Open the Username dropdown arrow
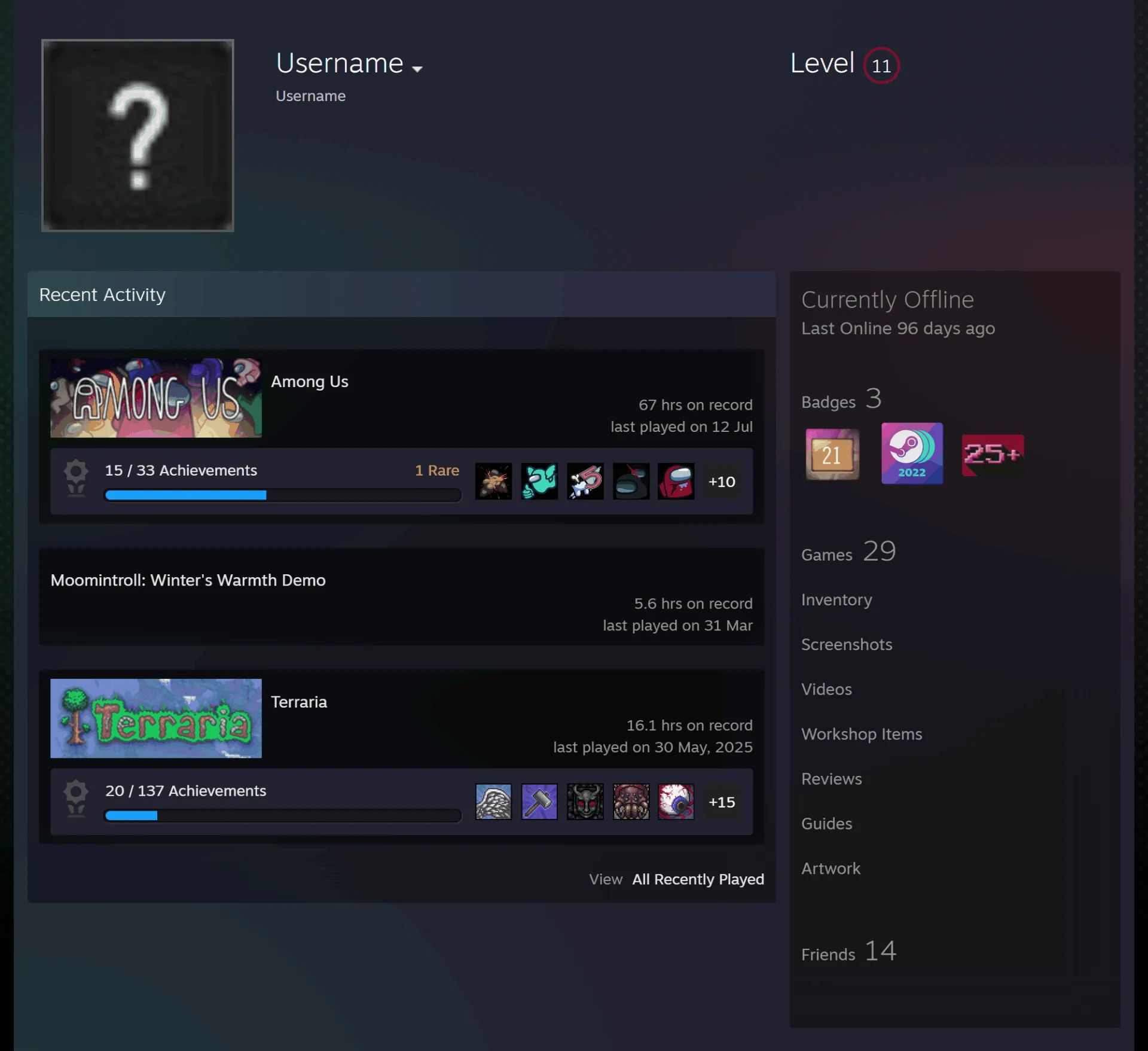The height and width of the screenshot is (1051, 1148). tap(417, 69)
